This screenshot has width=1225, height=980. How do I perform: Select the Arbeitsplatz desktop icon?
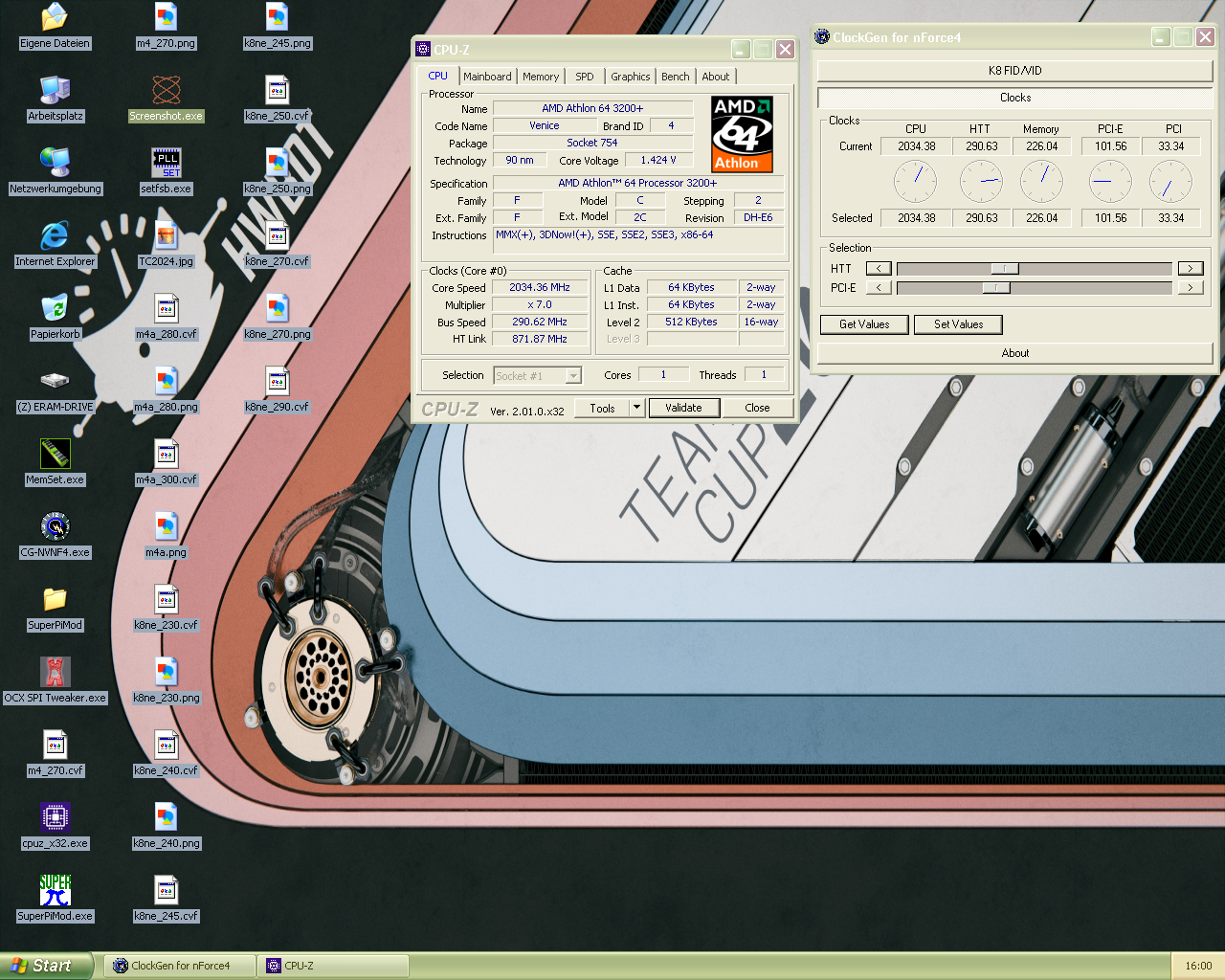point(55,98)
